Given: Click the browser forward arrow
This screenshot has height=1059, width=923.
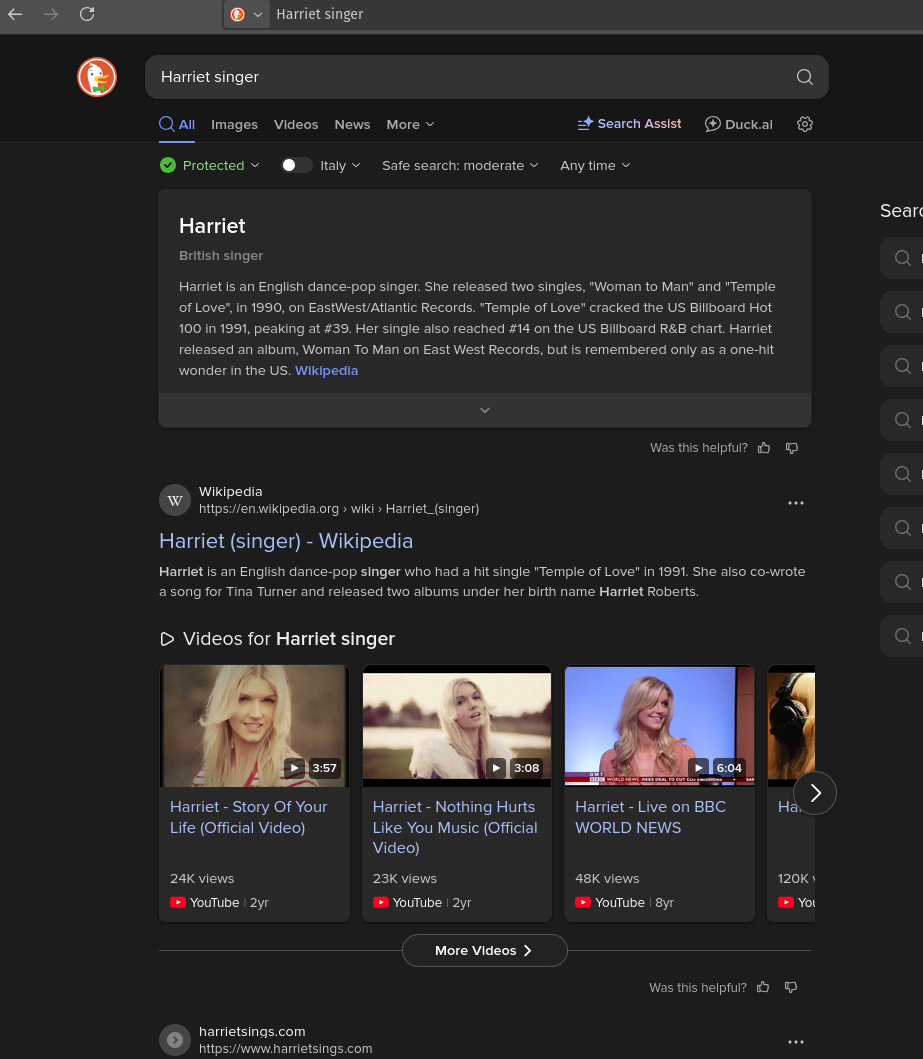Looking at the screenshot, I should click(x=51, y=14).
